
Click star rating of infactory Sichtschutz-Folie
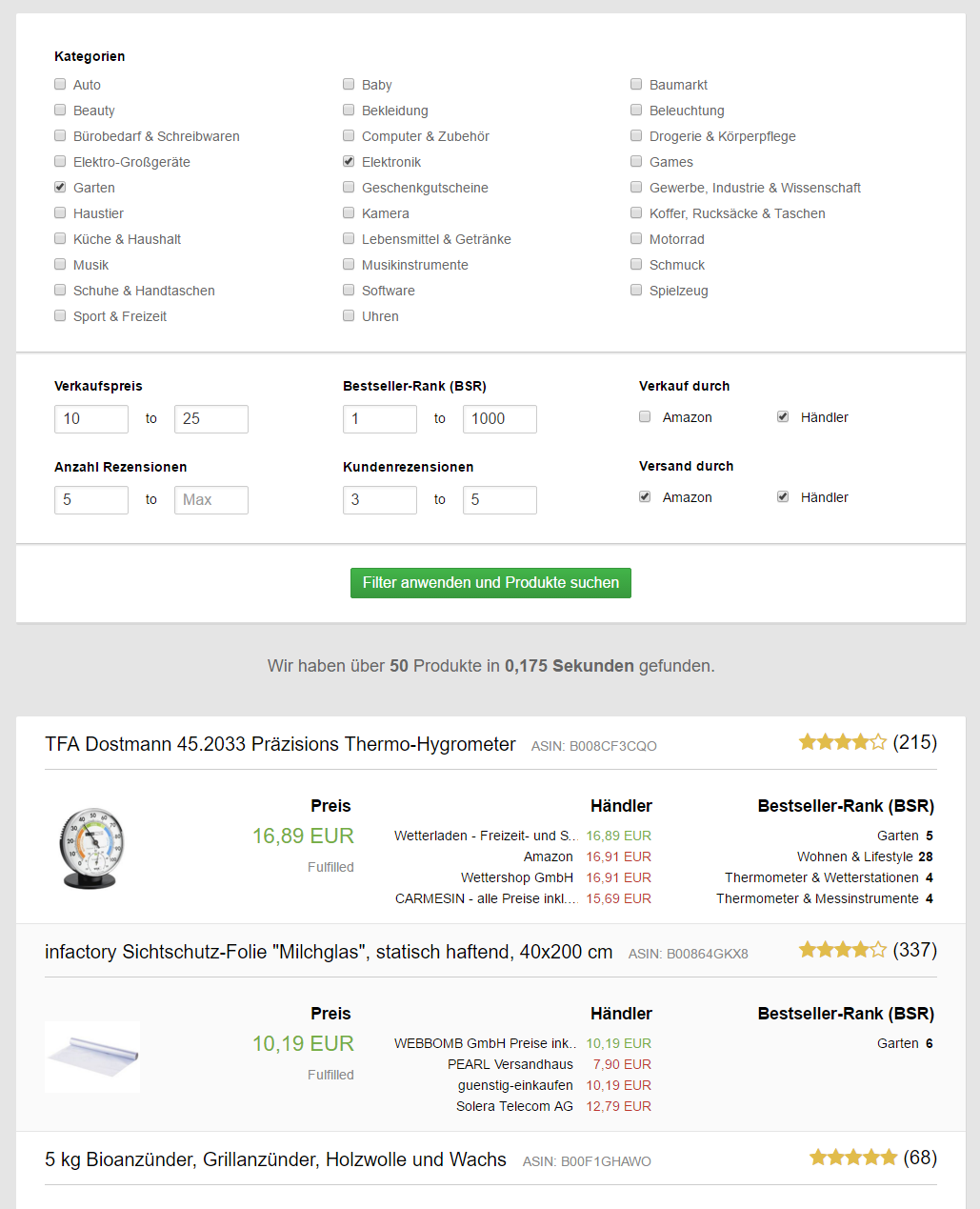click(x=842, y=950)
